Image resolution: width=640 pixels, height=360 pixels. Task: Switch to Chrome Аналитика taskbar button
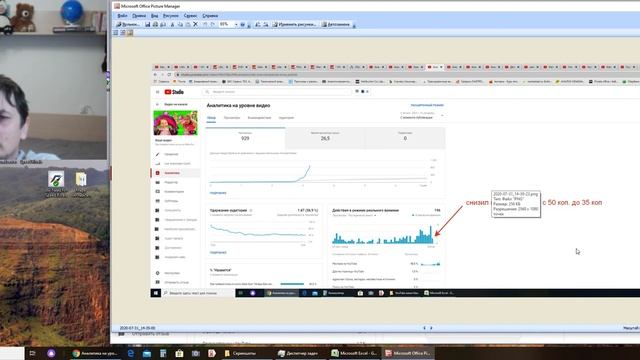point(95,353)
